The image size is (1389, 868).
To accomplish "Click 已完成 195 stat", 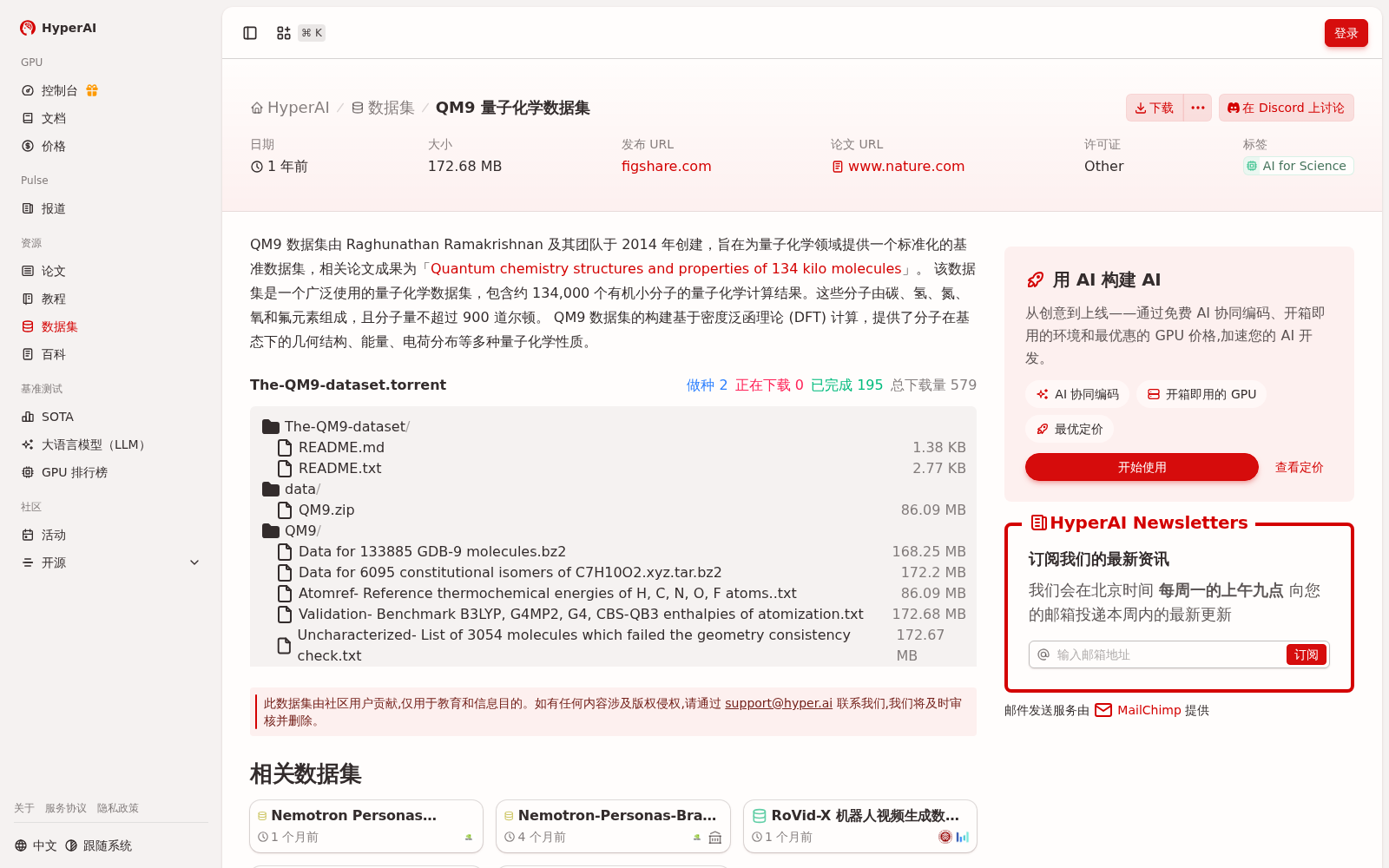I will (x=846, y=385).
